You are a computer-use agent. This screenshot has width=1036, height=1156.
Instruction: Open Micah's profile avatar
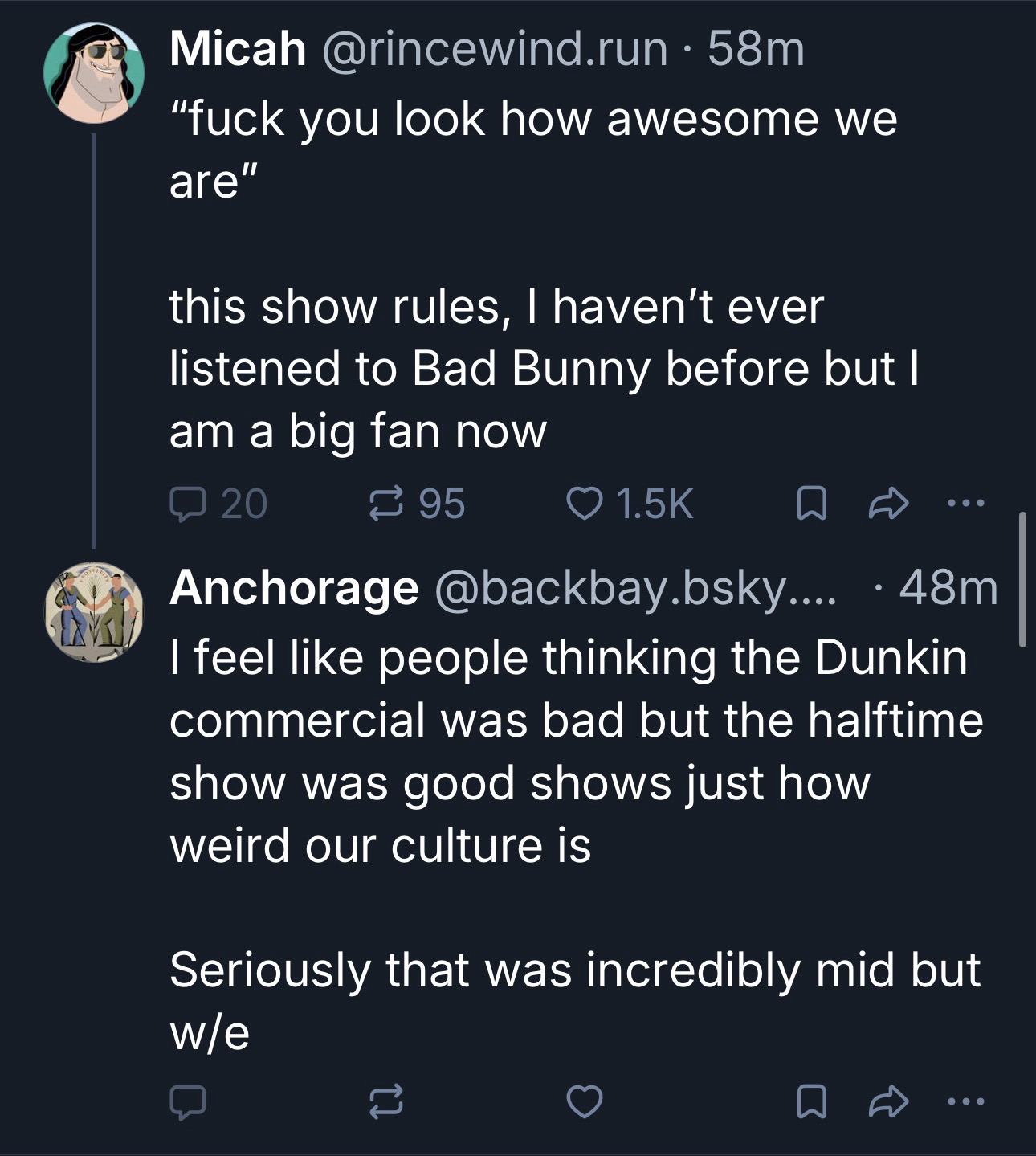click(x=93, y=74)
